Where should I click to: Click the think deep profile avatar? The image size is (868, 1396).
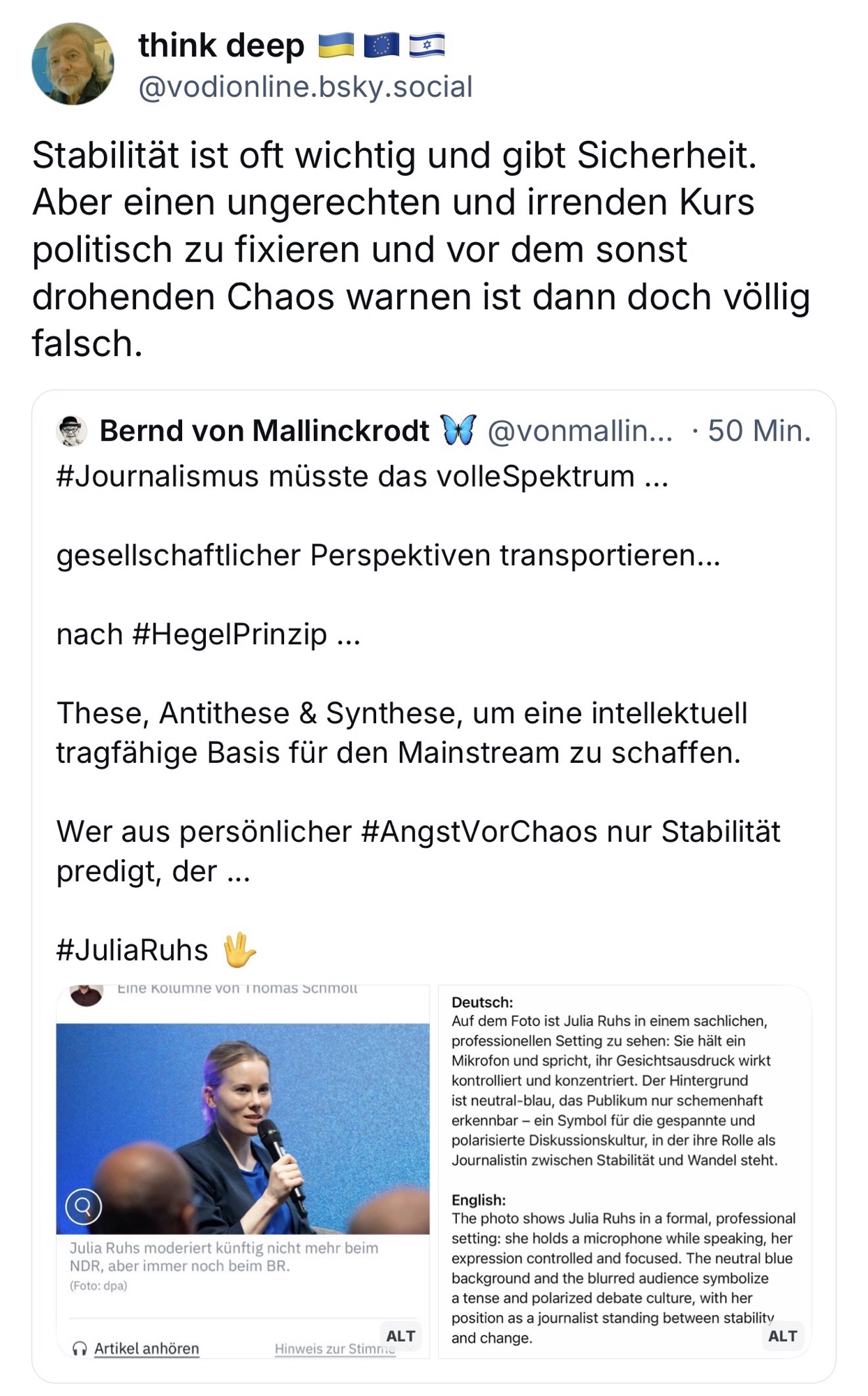(x=73, y=64)
